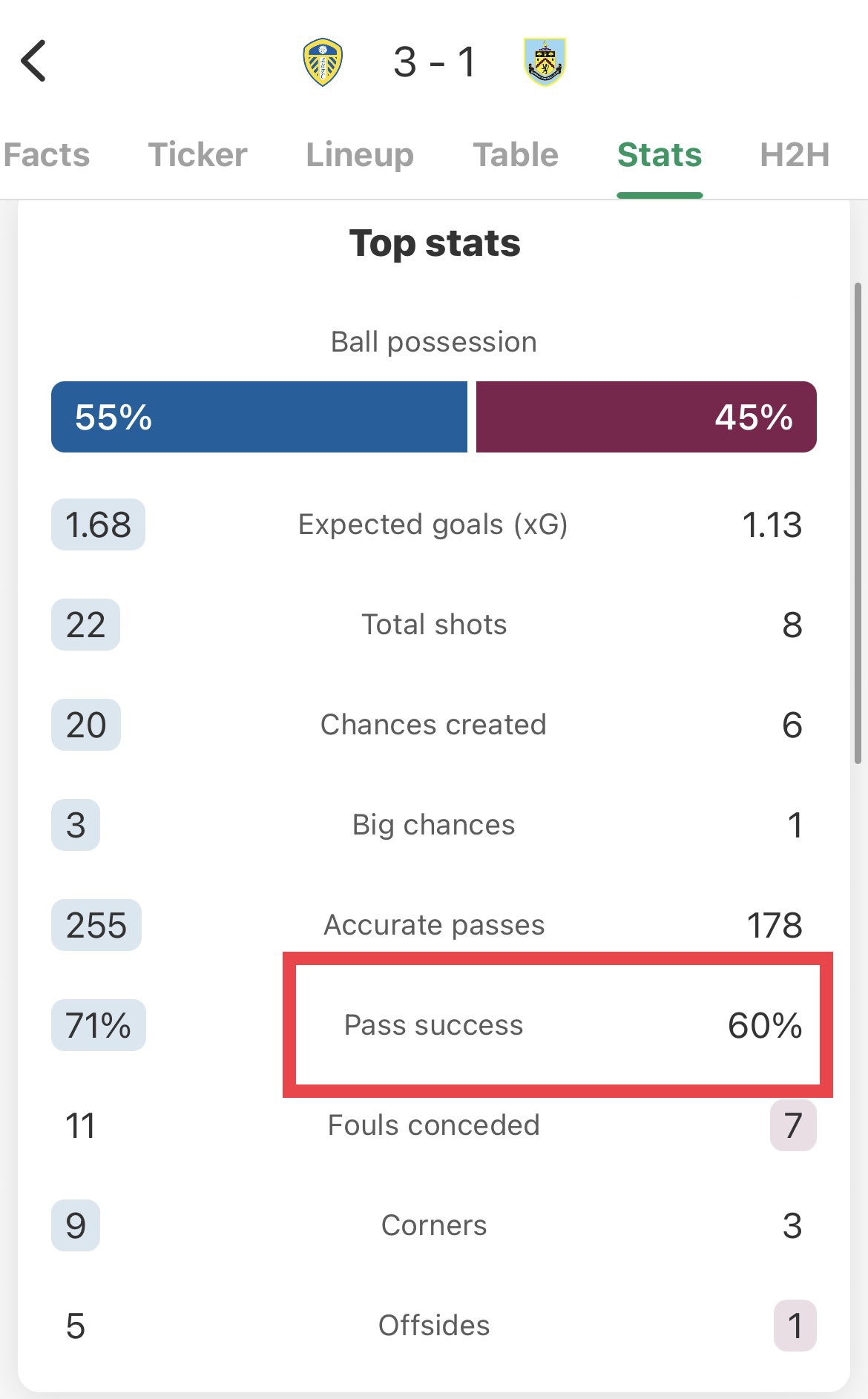This screenshot has width=868, height=1399.
Task: Tap the Leeds United home team crest
Action: [x=323, y=62]
